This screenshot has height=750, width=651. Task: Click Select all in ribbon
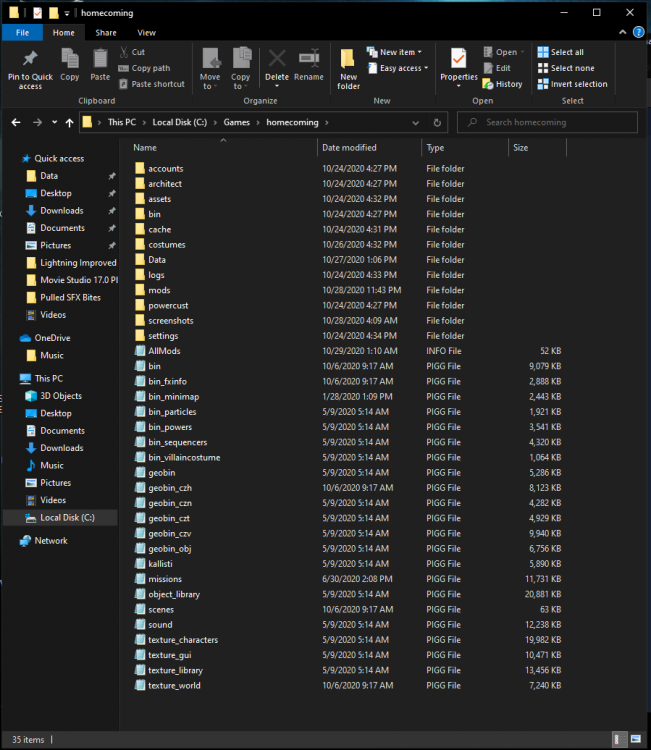pyautogui.click(x=561, y=52)
